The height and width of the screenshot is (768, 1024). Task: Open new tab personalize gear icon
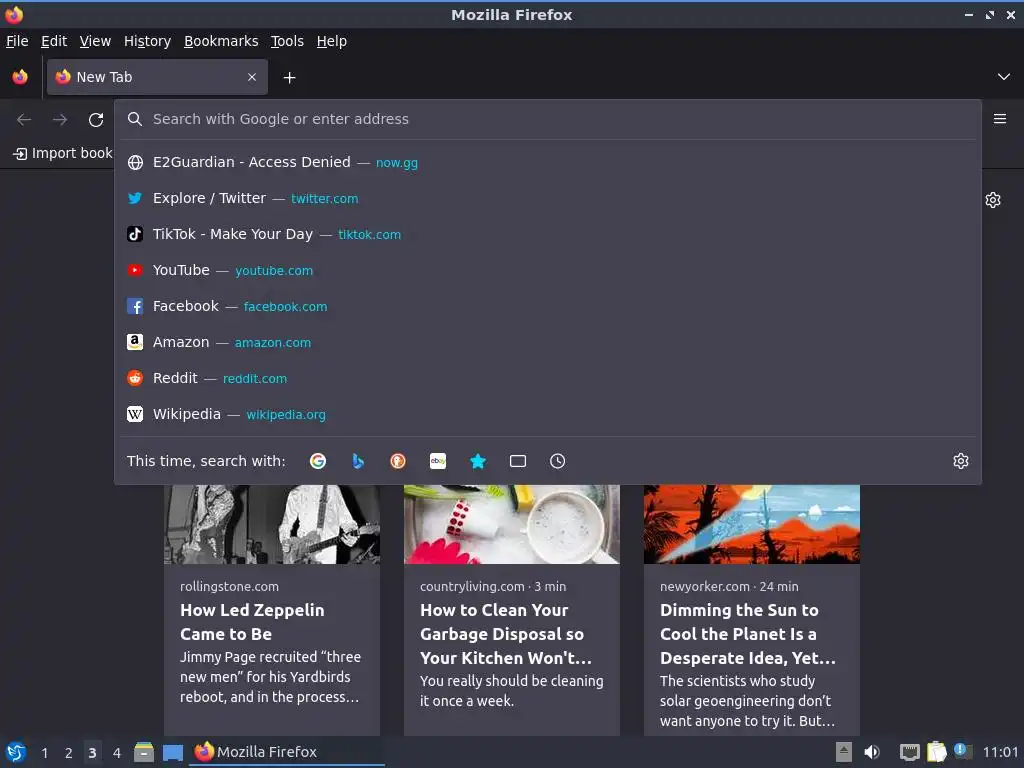click(993, 200)
